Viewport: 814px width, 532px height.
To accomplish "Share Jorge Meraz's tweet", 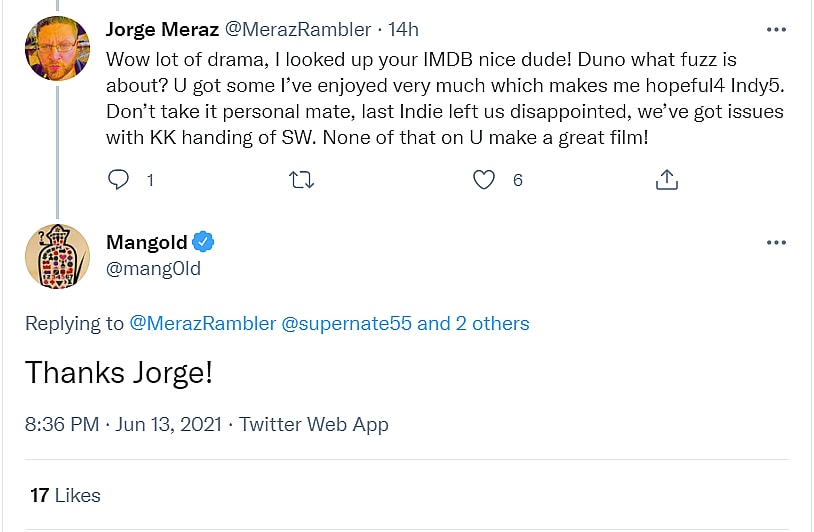I will tap(667, 180).
